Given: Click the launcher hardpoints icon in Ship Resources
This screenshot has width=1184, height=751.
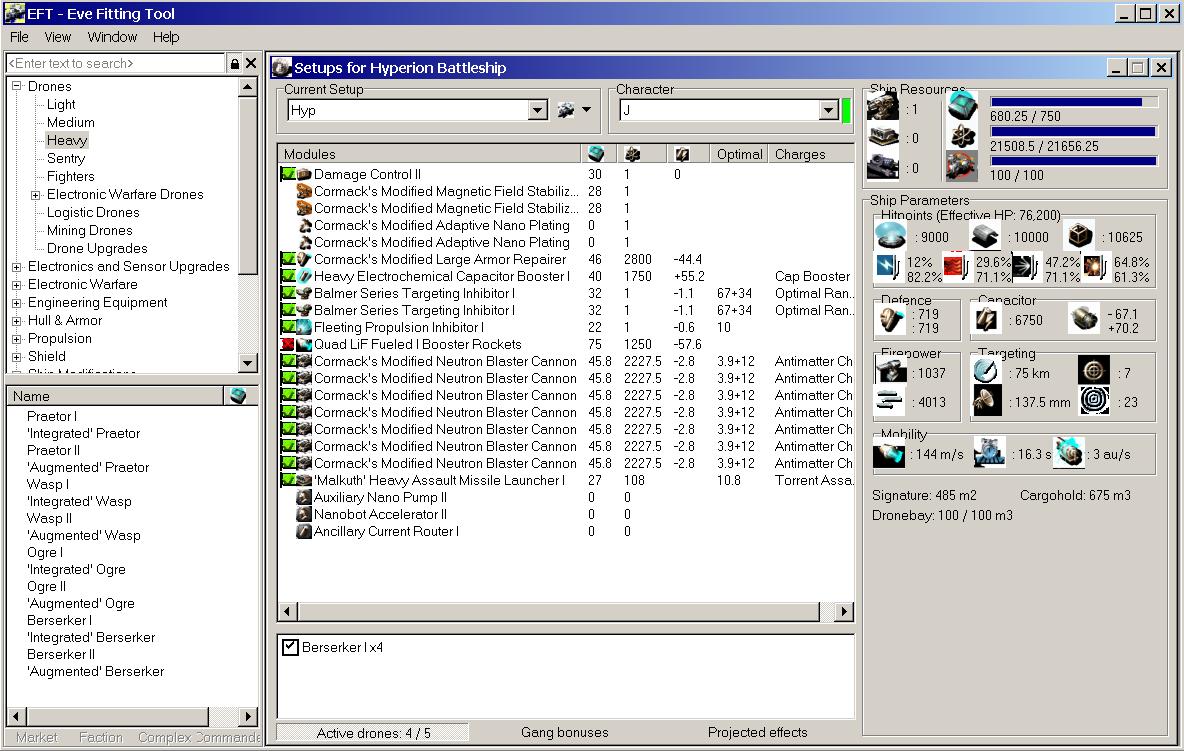Looking at the screenshot, I should click(883, 138).
